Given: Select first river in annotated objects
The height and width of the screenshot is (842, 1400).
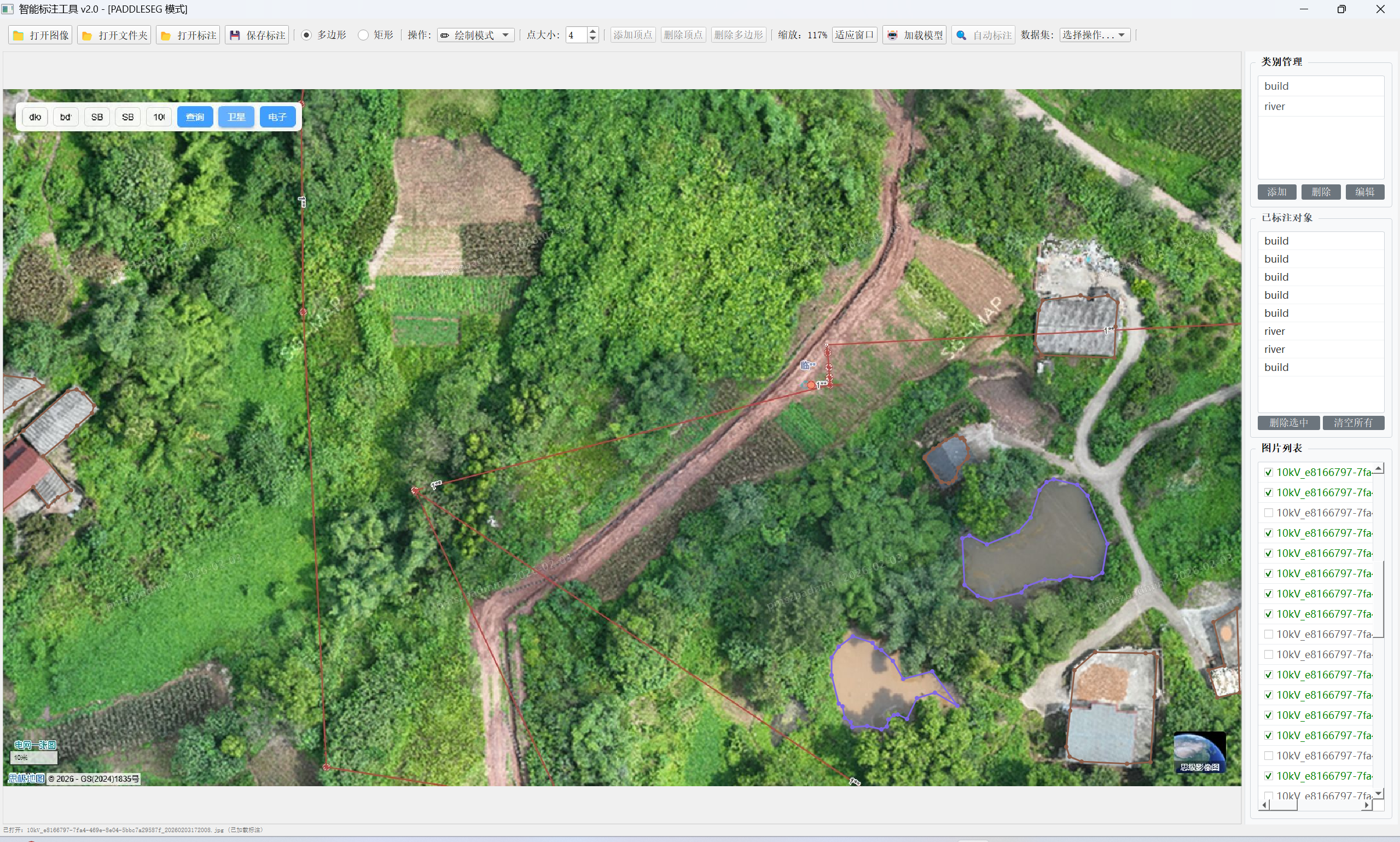Looking at the screenshot, I should [1275, 332].
